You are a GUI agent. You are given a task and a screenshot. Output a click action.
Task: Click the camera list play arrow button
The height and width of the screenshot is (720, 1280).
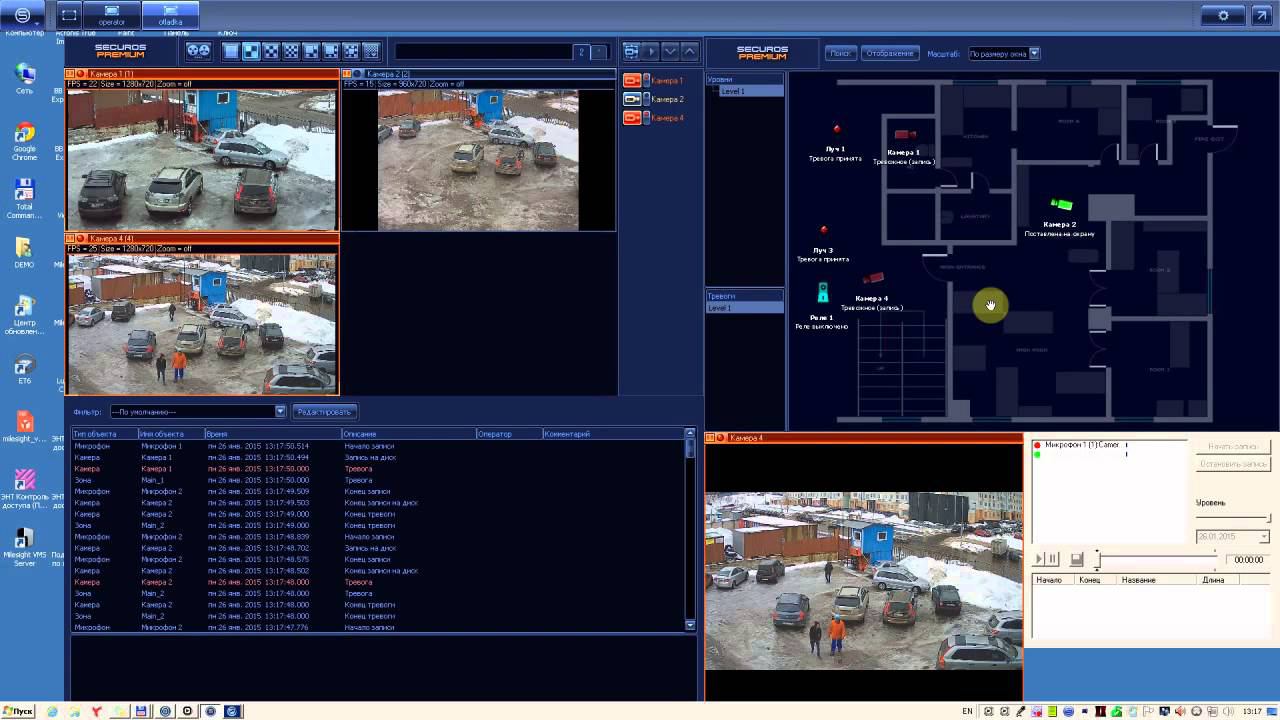click(651, 51)
